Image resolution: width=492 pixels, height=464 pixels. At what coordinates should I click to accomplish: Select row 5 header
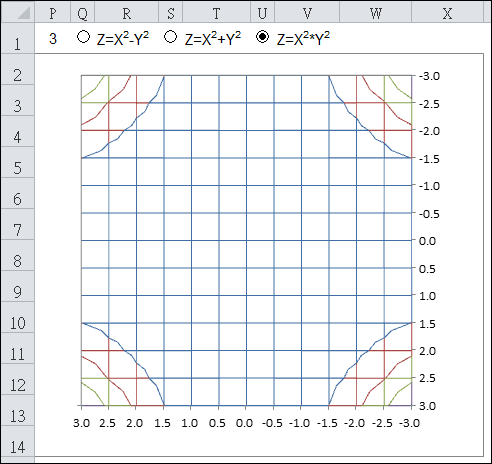tap(17, 162)
